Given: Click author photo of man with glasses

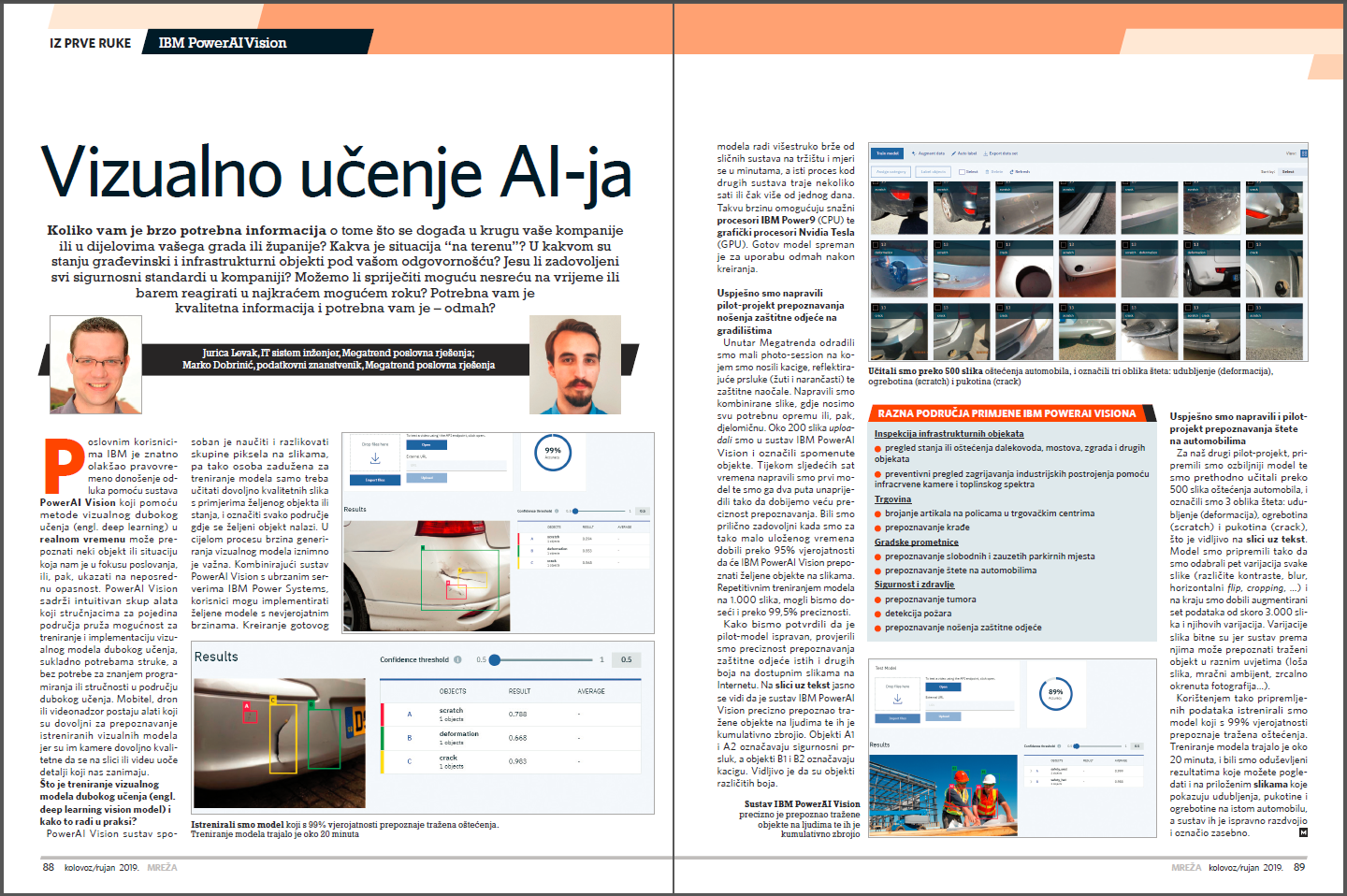Looking at the screenshot, I should click(95, 365).
